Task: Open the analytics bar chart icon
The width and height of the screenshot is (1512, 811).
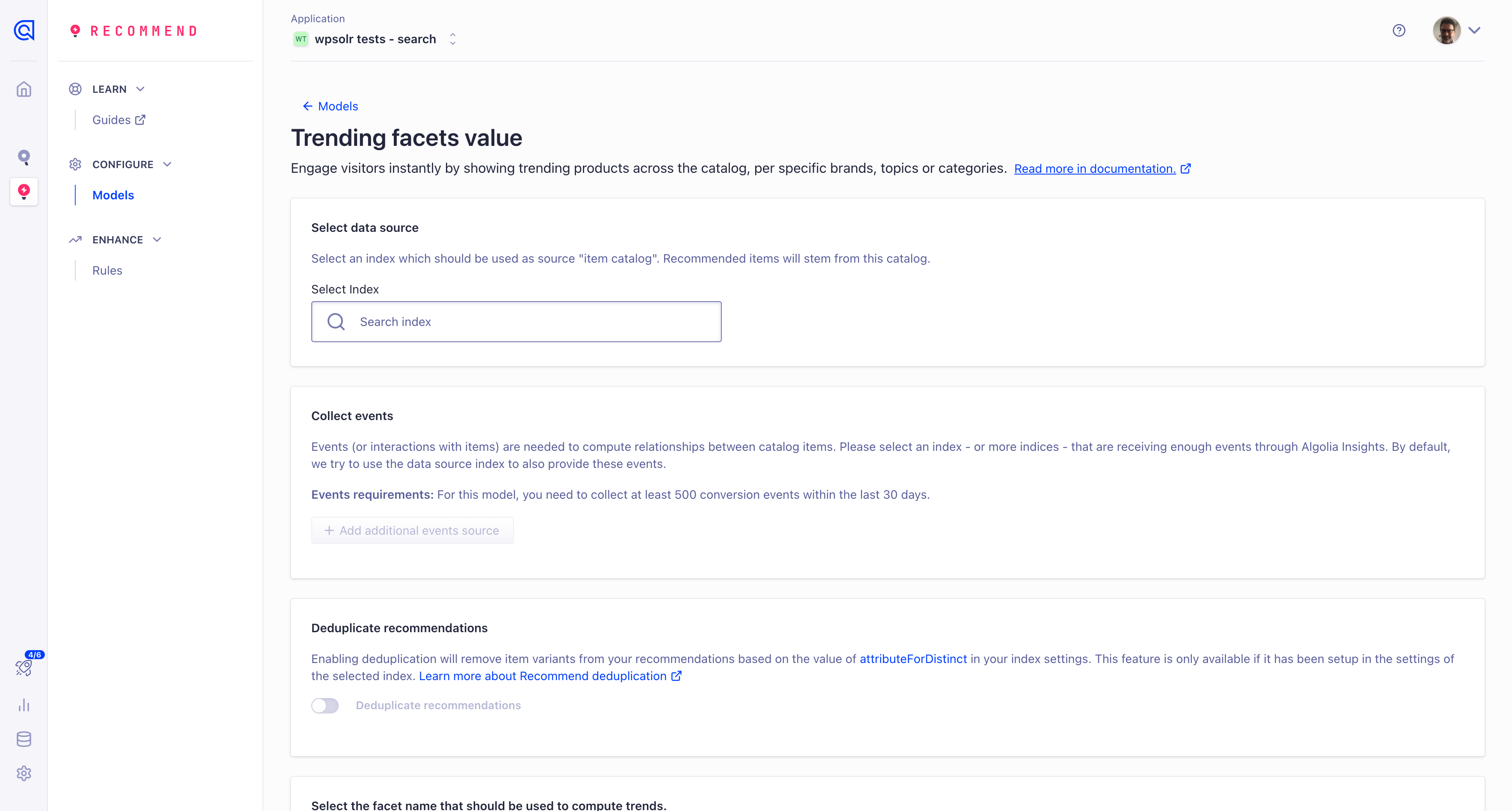Action: 24,705
